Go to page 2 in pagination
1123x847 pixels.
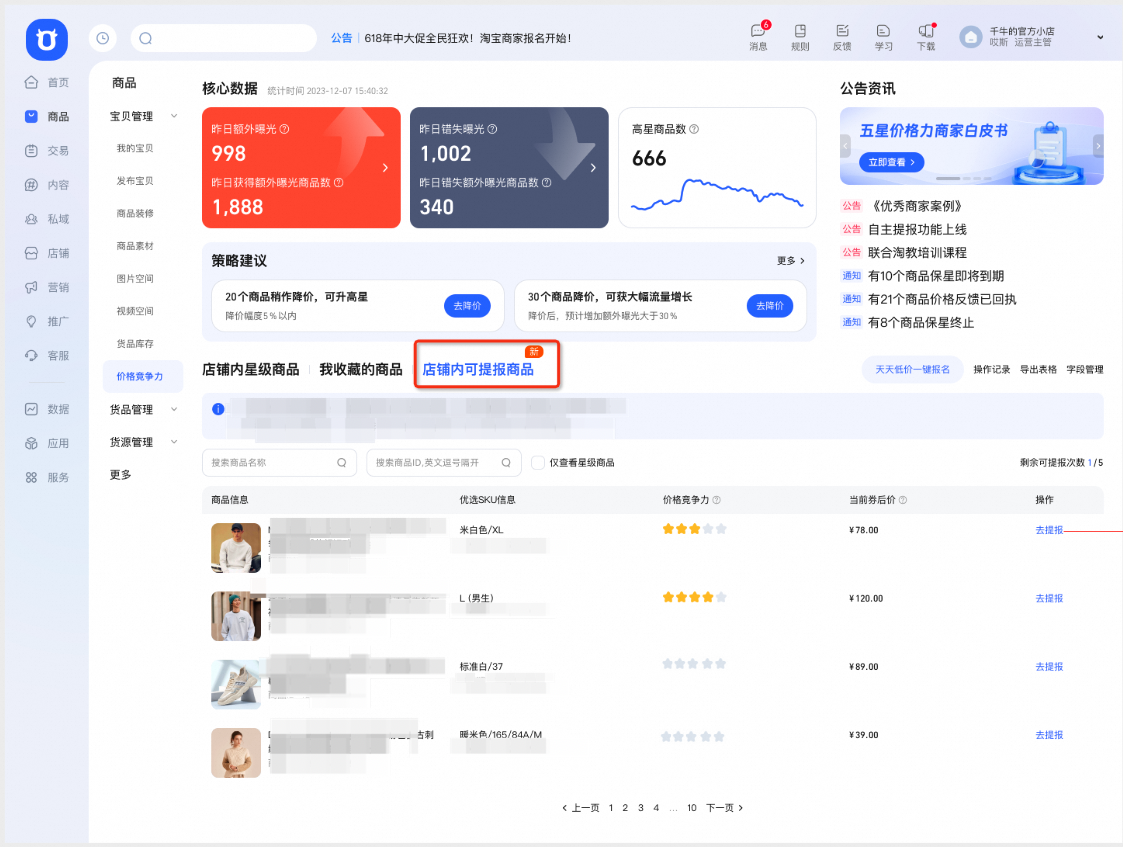click(625, 808)
